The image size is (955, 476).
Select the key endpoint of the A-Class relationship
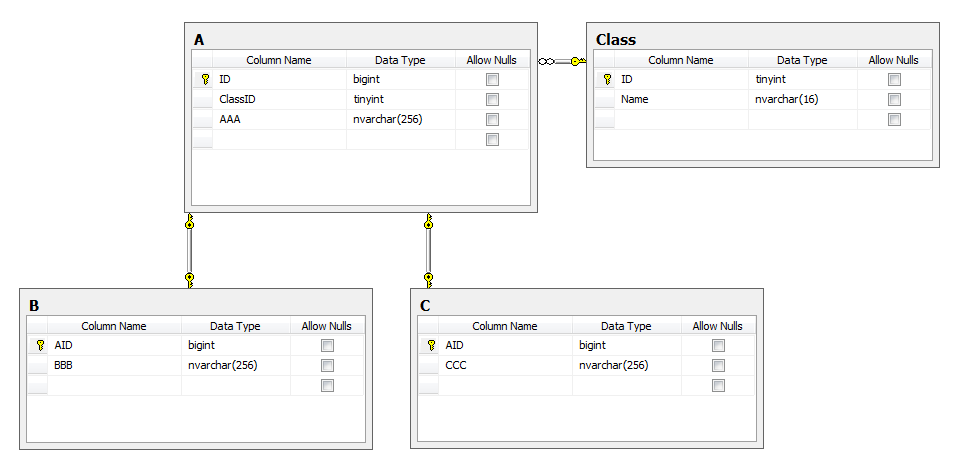pos(577,62)
